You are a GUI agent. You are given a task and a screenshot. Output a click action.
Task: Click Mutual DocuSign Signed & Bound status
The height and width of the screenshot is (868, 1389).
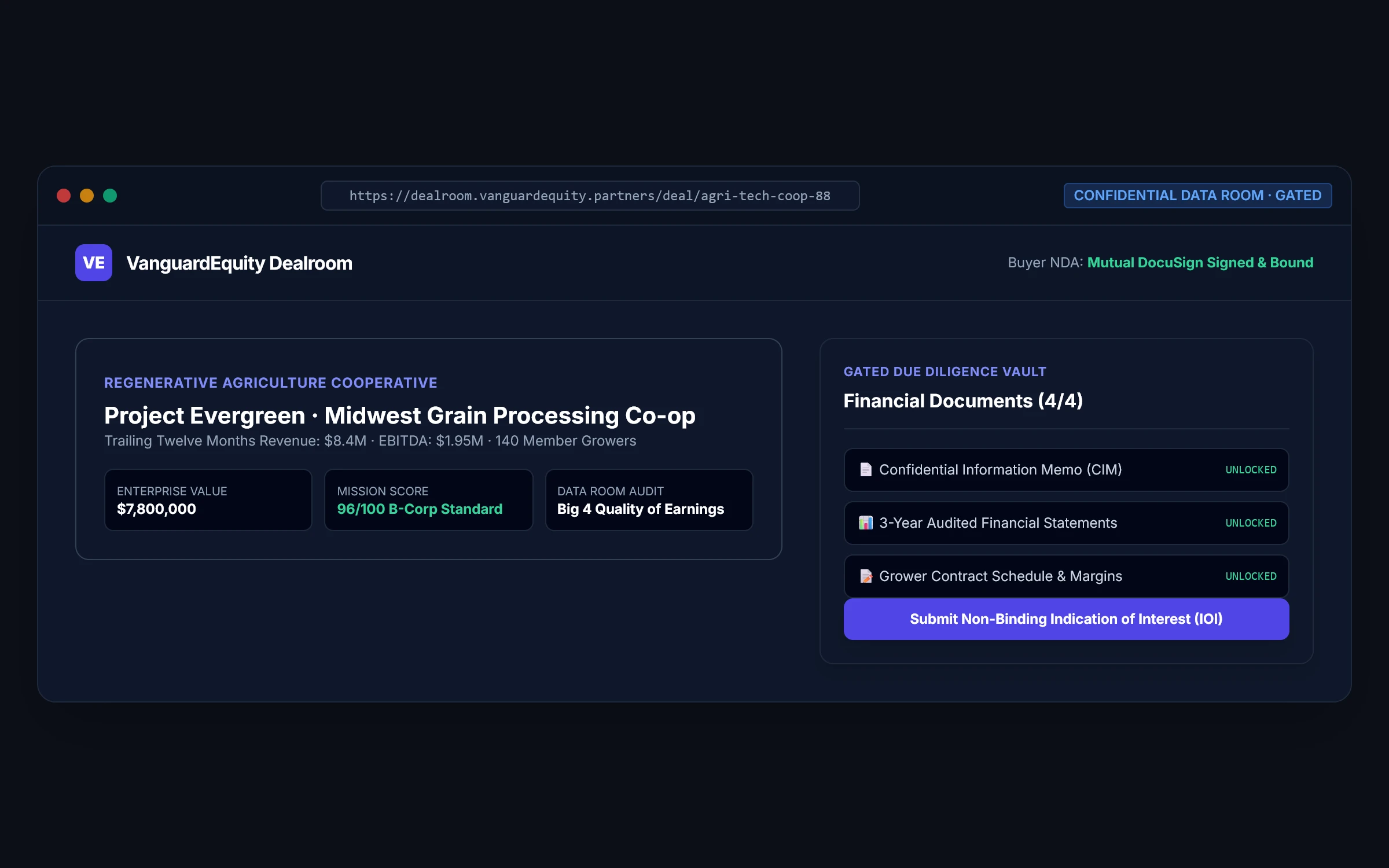(1200, 263)
